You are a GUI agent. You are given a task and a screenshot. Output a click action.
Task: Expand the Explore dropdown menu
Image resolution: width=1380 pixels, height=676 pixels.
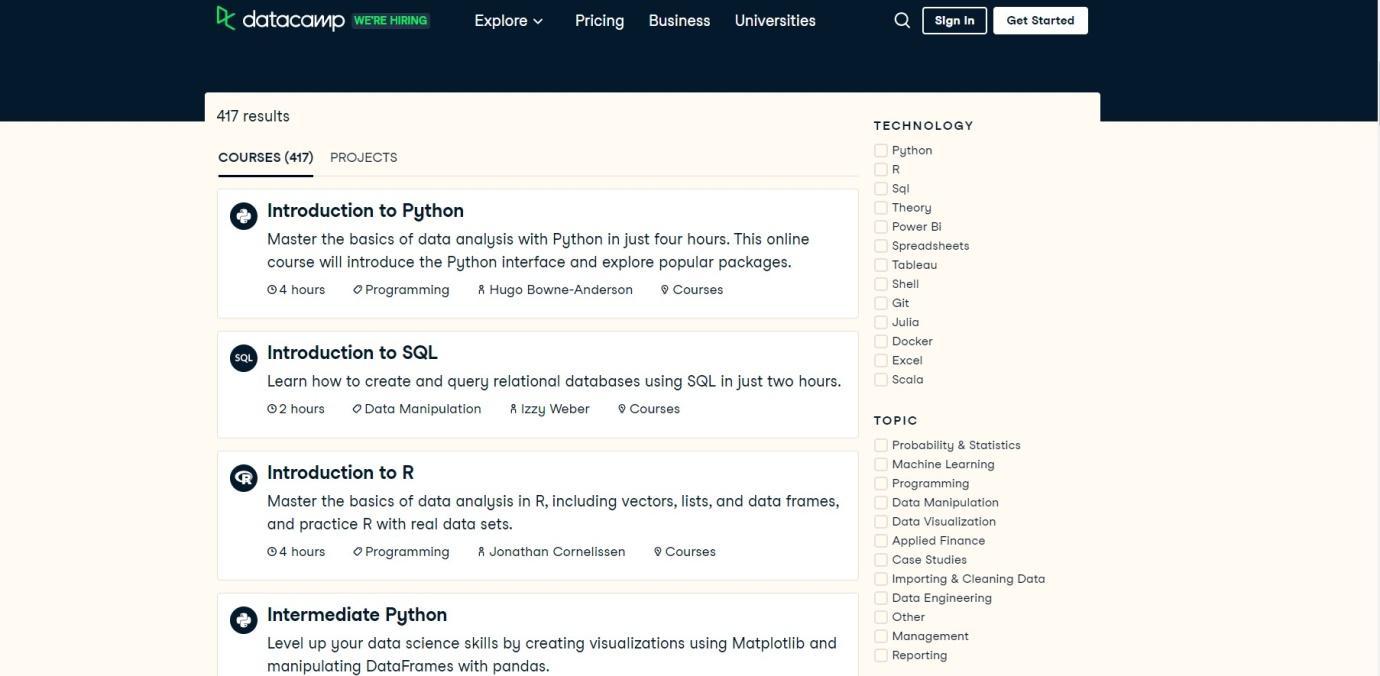(508, 21)
